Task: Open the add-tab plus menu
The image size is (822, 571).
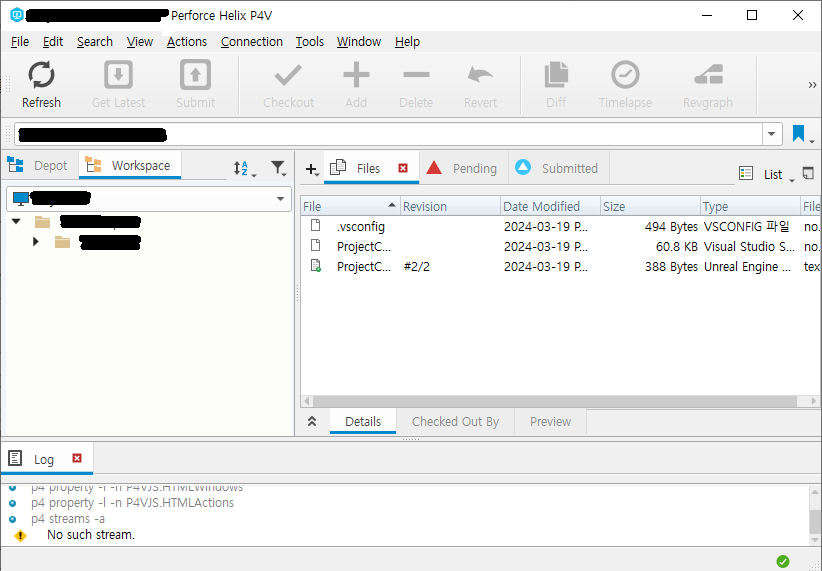Action: (312, 169)
